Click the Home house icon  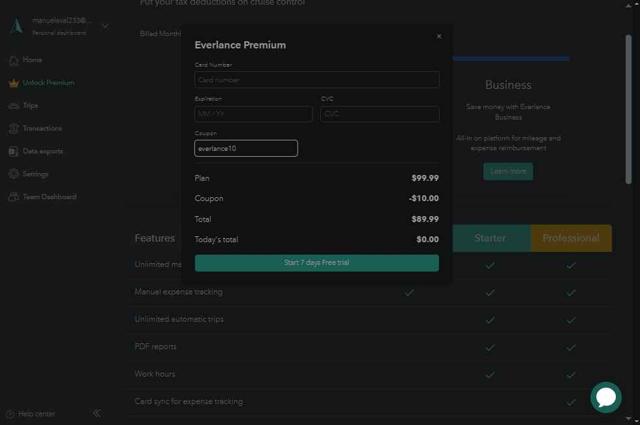14,60
